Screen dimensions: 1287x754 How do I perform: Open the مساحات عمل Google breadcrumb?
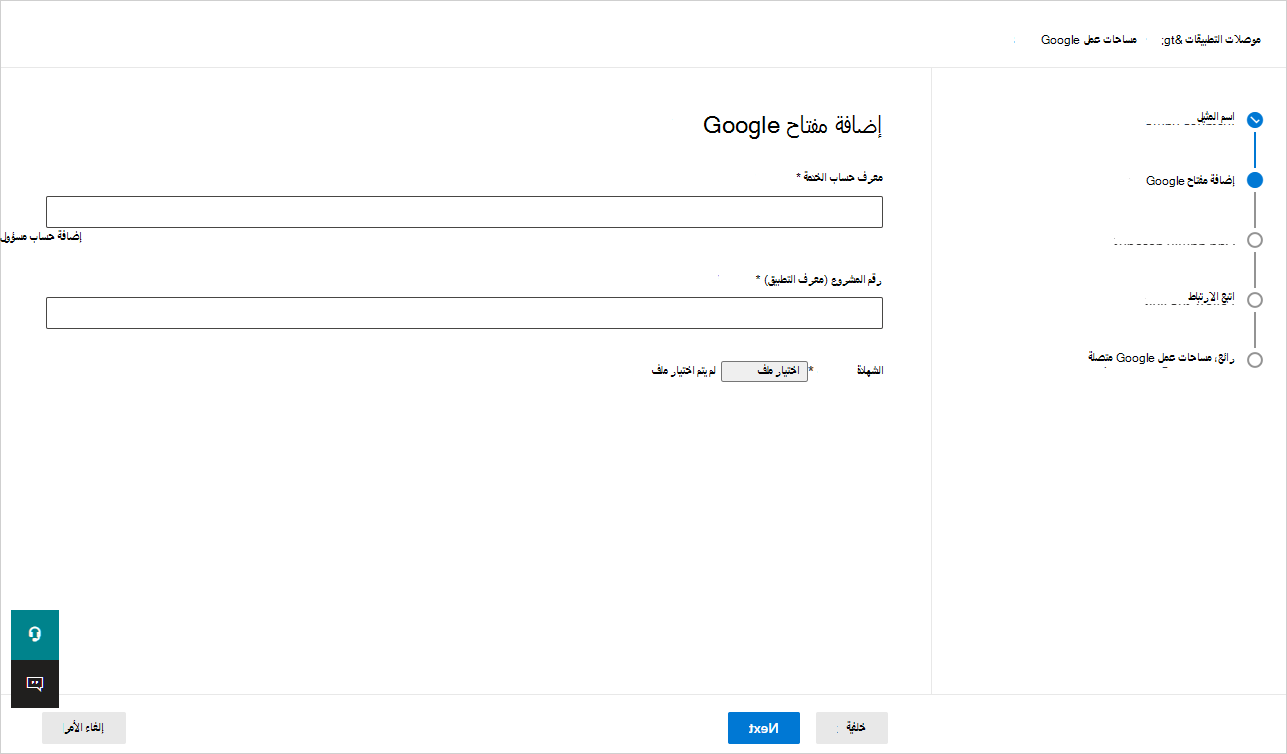tap(1089, 40)
